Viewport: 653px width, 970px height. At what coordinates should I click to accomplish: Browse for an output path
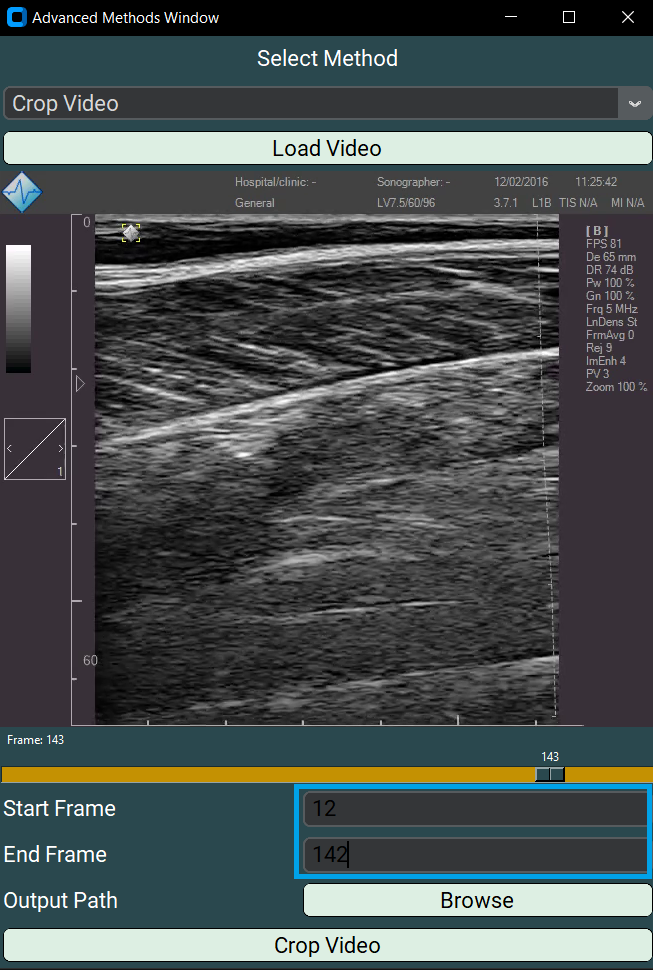pos(477,901)
